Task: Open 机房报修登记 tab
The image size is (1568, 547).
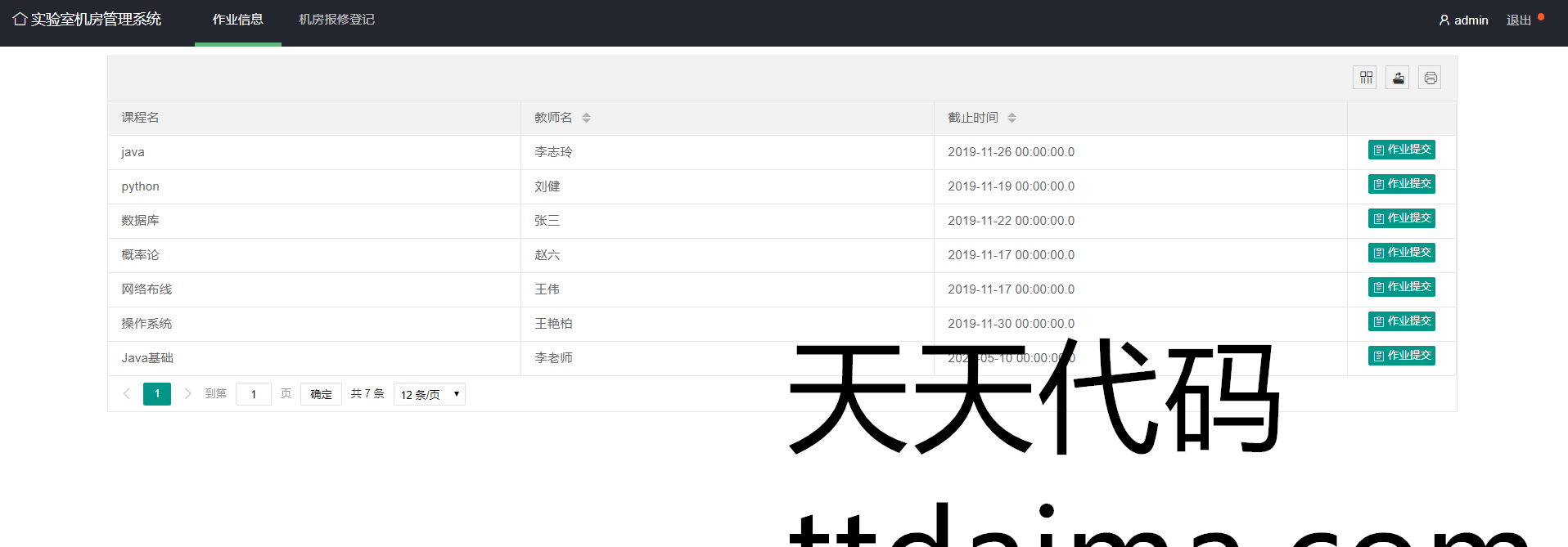Action: pos(336,20)
